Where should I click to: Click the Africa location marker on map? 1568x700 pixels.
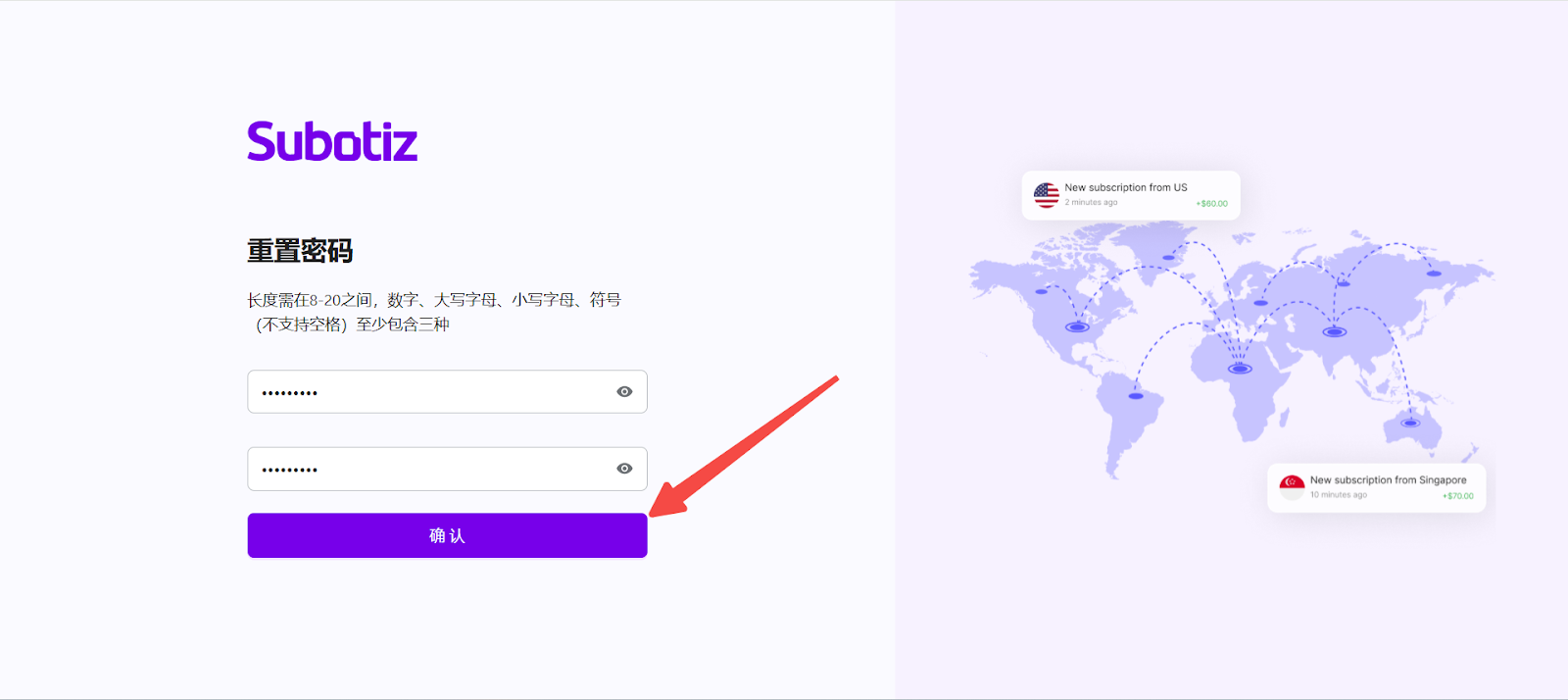click(x=1240, y=369)
